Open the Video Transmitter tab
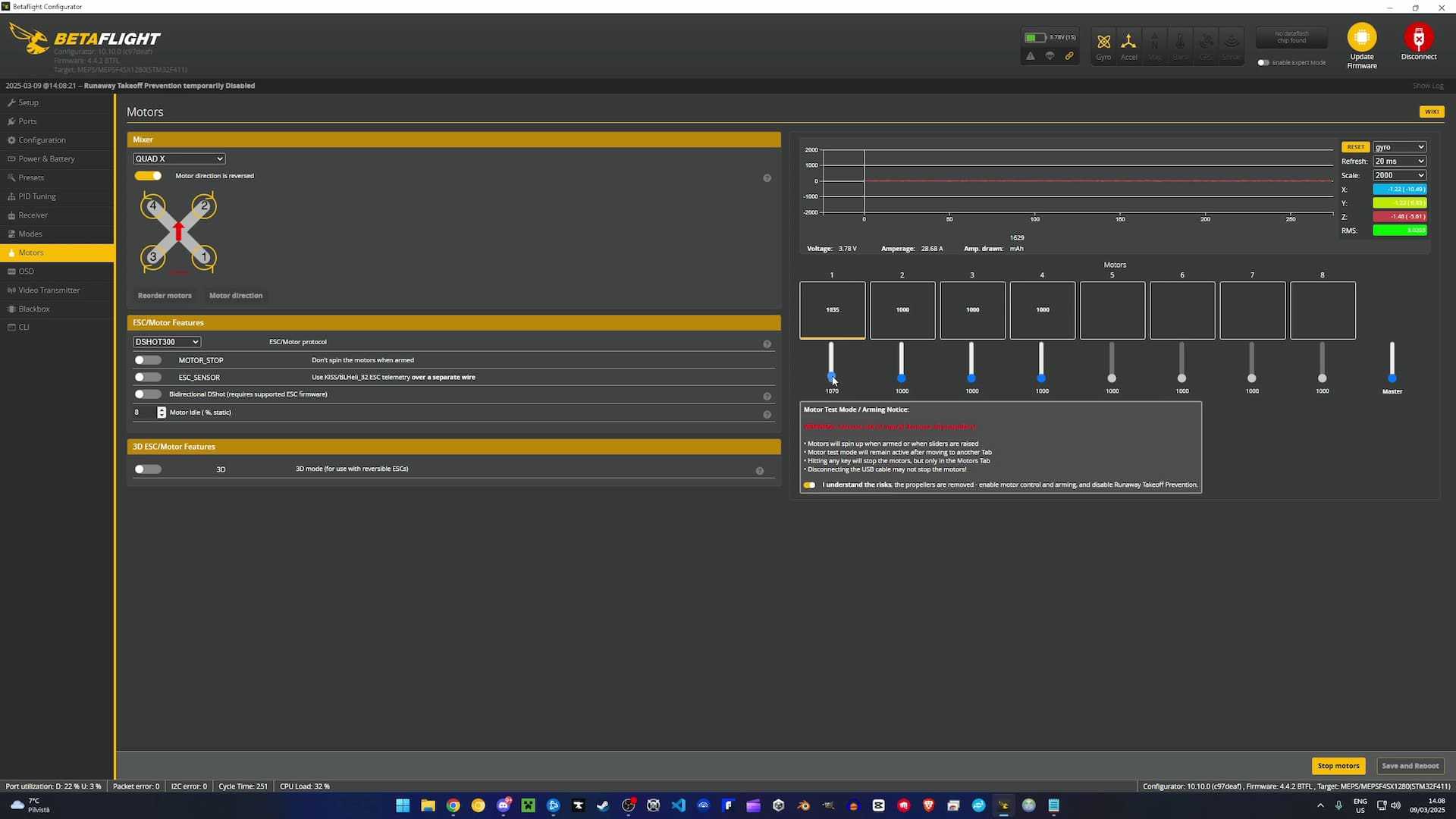The width and height of the screenshot is (1456, 819). 57,290
